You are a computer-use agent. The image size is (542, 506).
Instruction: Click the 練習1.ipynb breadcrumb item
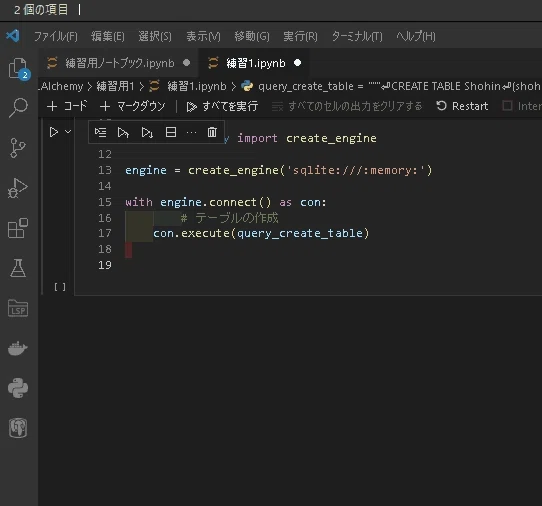click(x=197, y=86)
